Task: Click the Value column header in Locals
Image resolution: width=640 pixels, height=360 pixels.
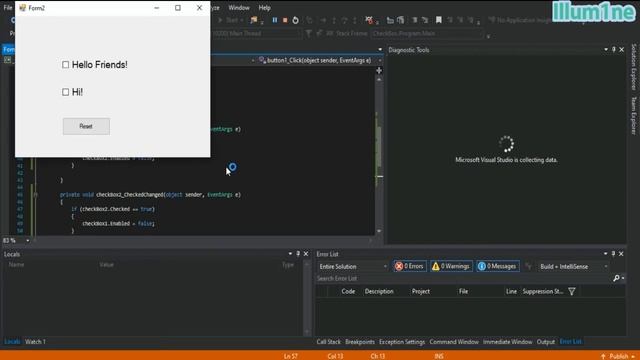Action: pos(107,264)
